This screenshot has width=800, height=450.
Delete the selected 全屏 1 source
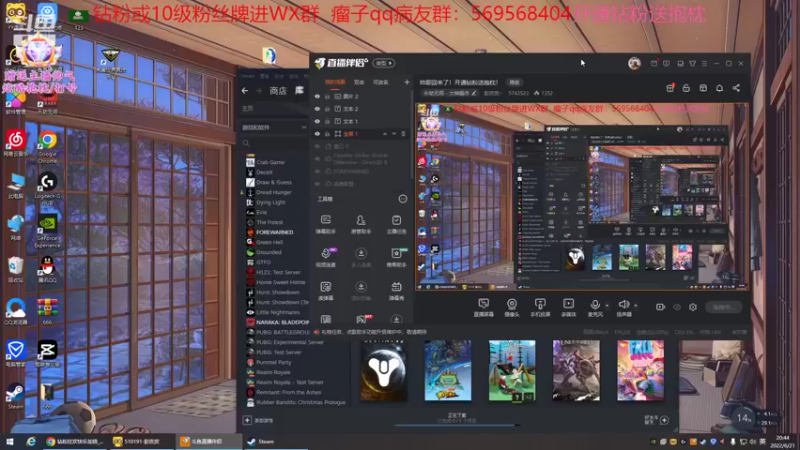[403, 134]
